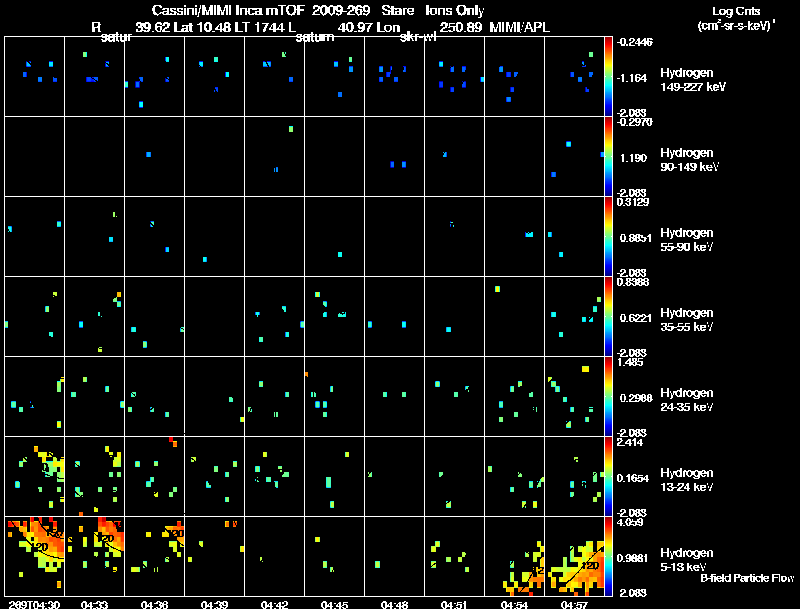Click the colorbar value "1.485"
This screenshot has width=800, height=609.
pyautogui.click(x=630, y=362)
